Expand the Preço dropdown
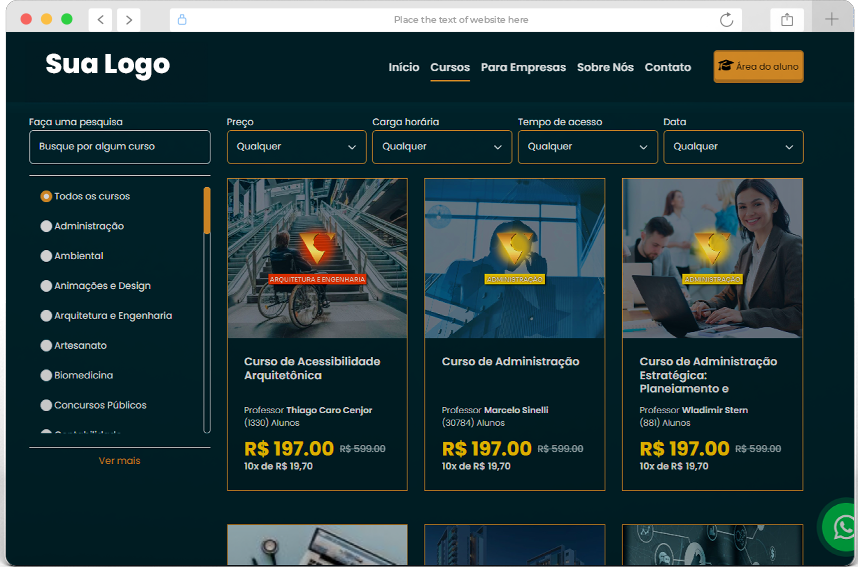Screen dimensions: 858x572 coord(296,147)
